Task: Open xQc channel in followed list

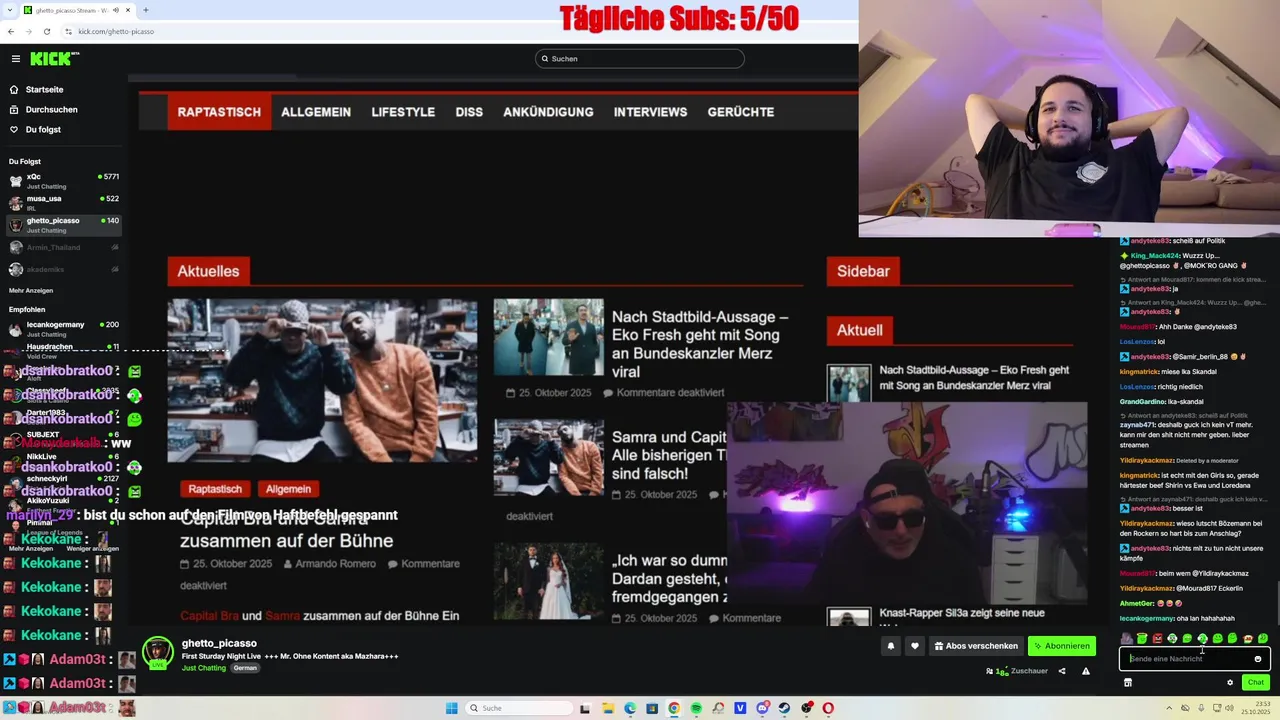Action: pyautogui.click(x=62, y=181)
